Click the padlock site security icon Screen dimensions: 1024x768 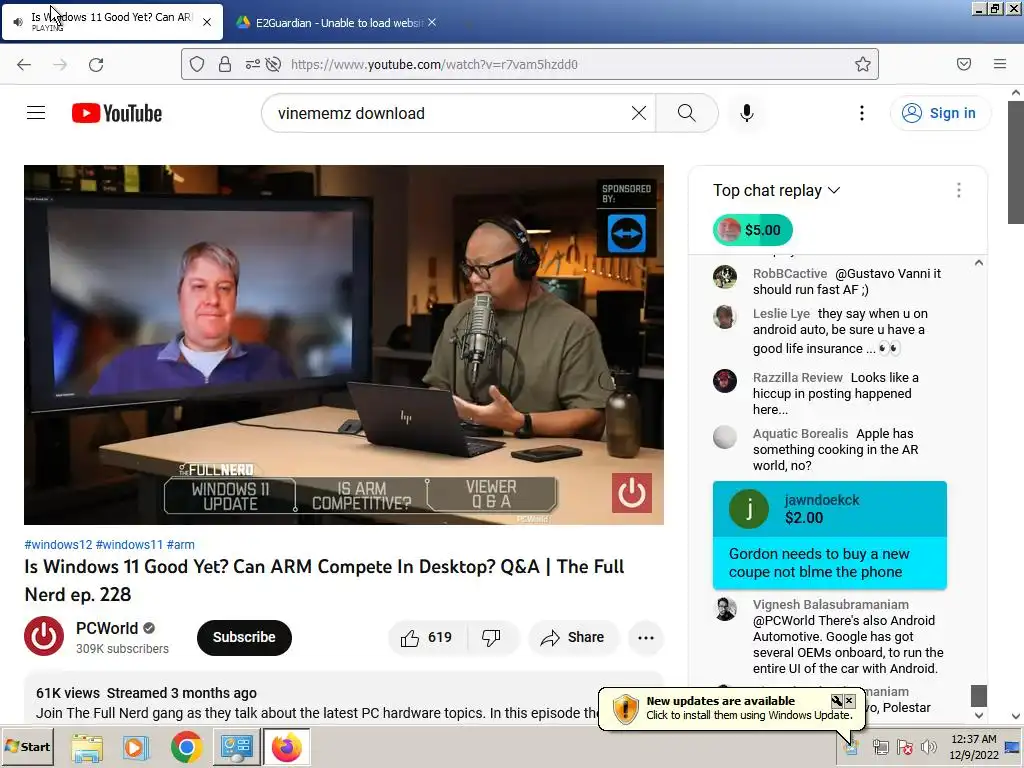pos(225,64)
